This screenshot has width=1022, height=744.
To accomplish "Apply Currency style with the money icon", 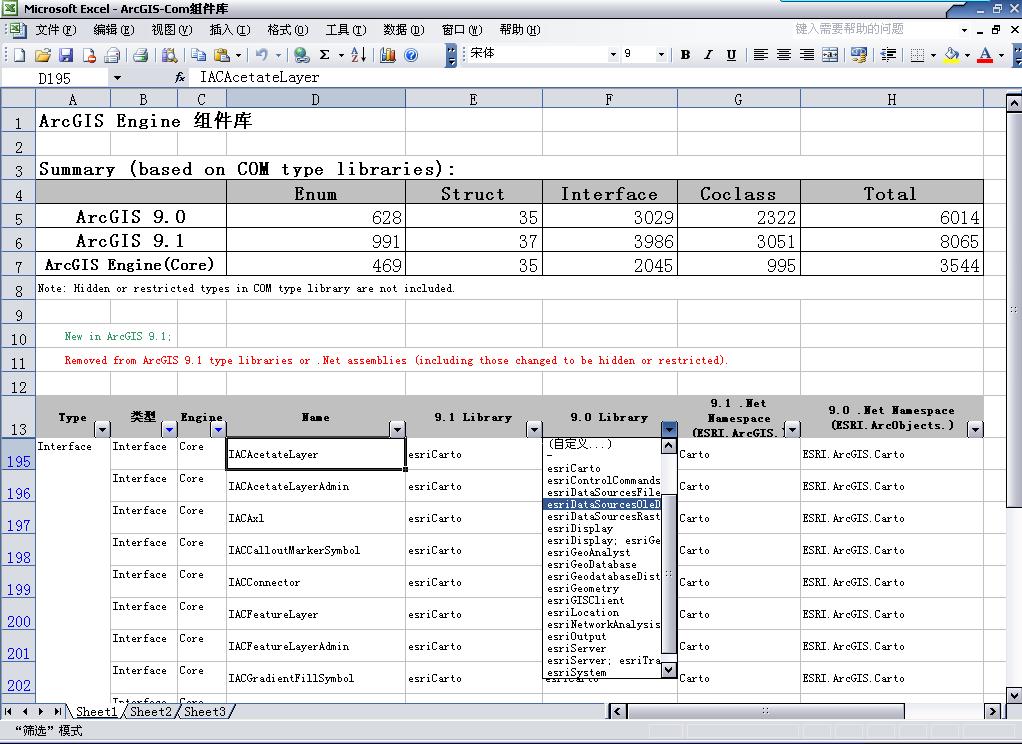I will 859,55.
